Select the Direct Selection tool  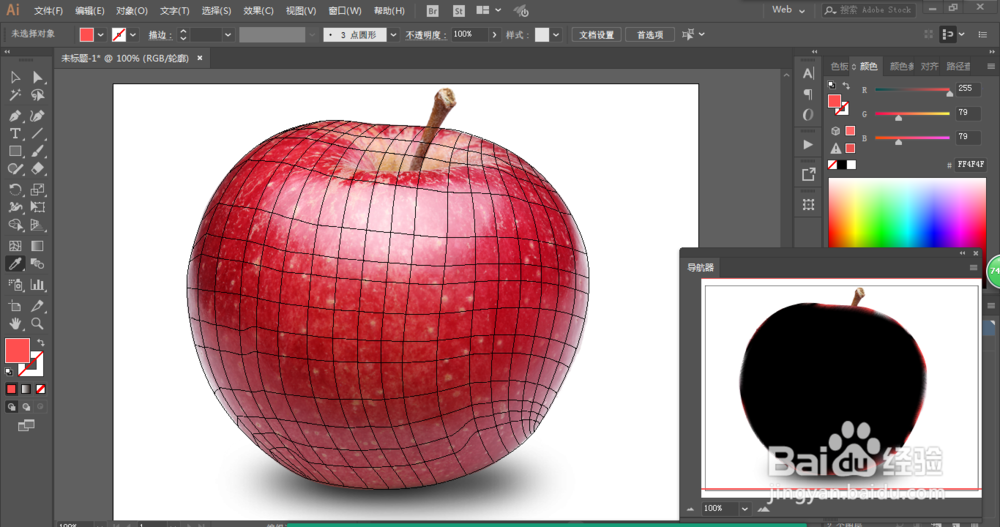[38, 77]
